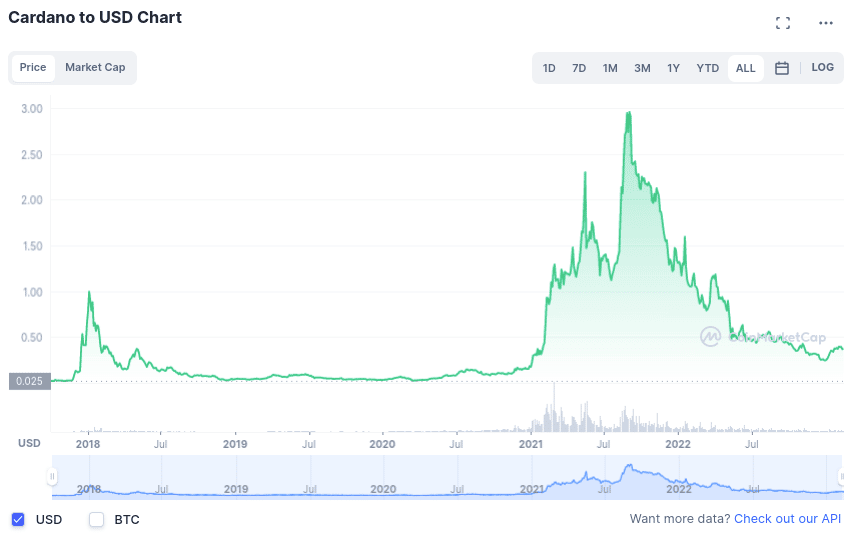Click the 1.50 y-axis value
The height and width of the screenshot is (553, 864).
[33, 246]
